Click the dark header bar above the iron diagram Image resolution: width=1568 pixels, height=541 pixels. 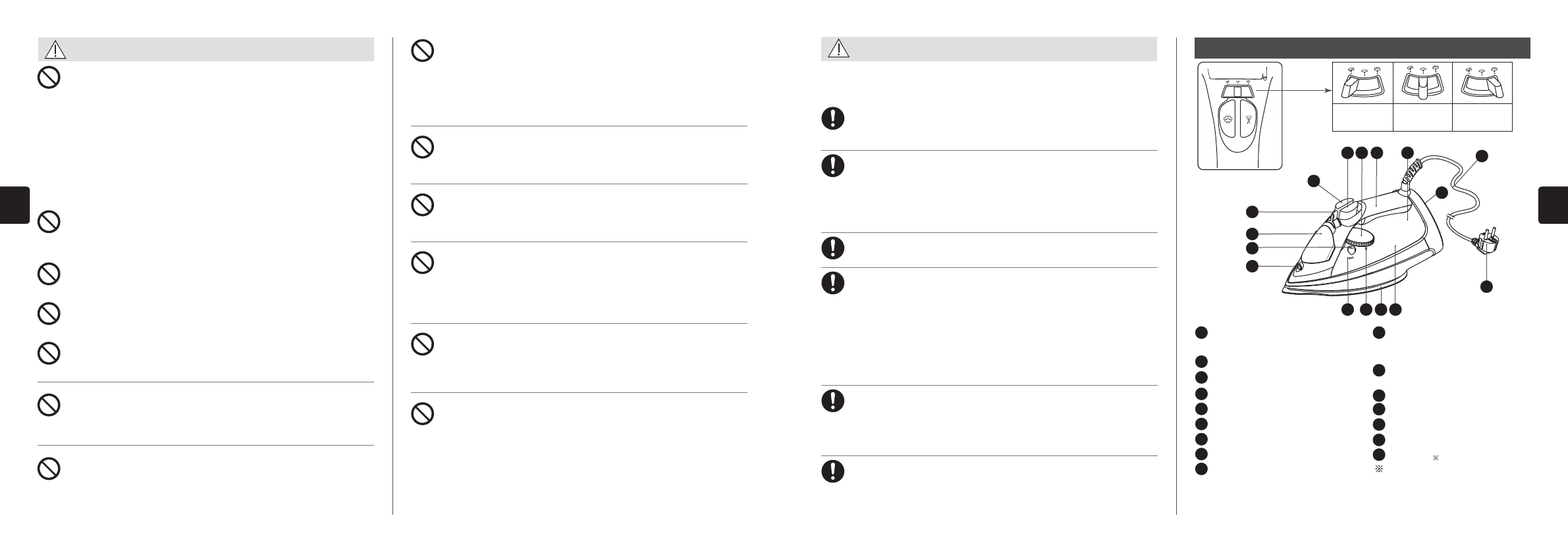[1362, 48]
